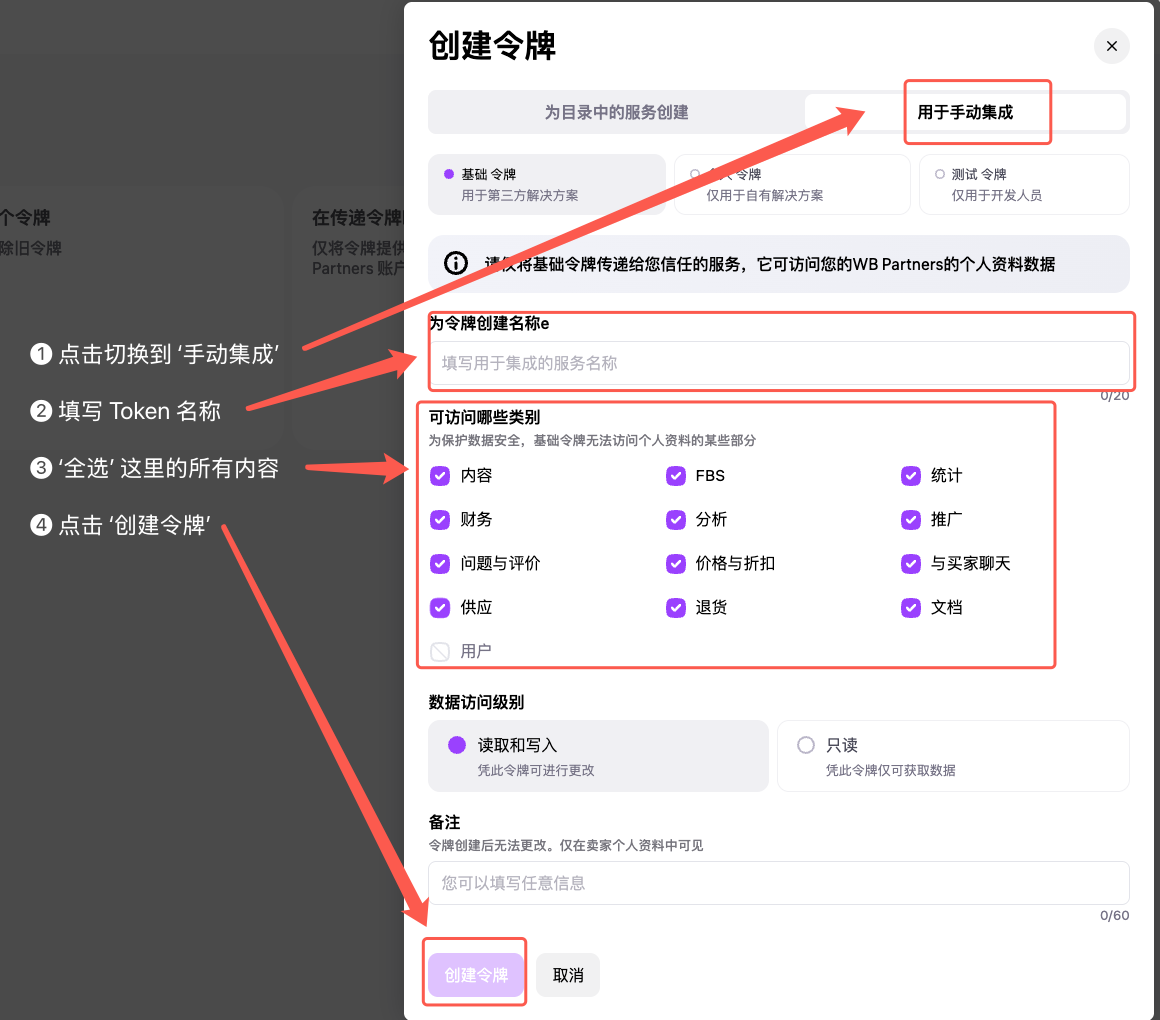Uncheck the 供应 category checkbox

tap(440, 607)
